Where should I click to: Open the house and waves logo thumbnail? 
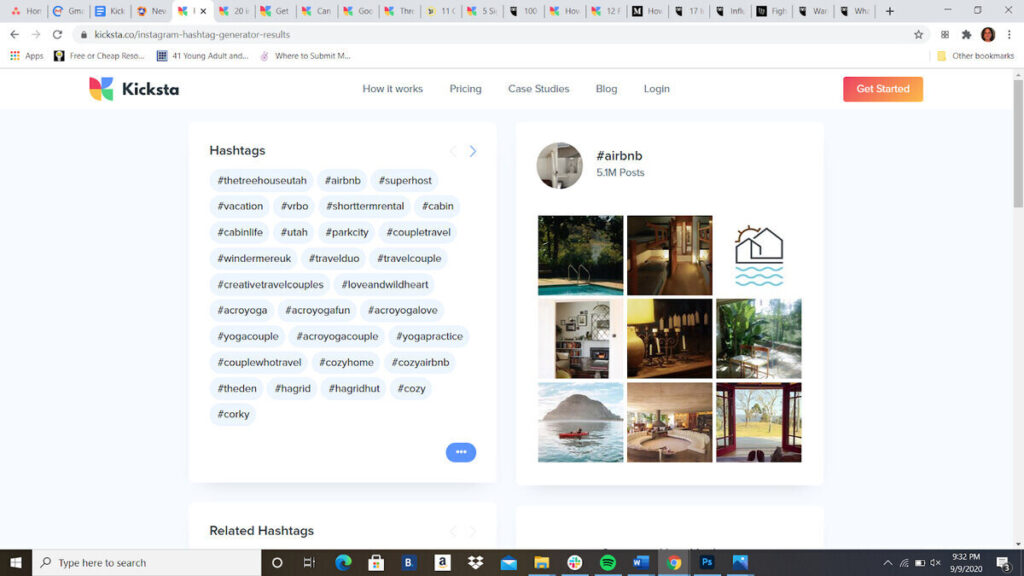click(x=759, y=255)
